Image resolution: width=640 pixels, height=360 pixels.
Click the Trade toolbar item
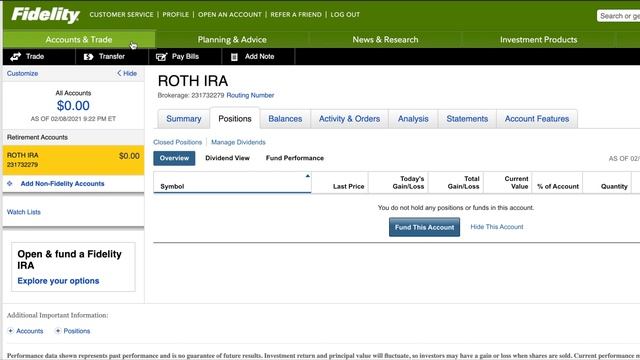point(39,57)
